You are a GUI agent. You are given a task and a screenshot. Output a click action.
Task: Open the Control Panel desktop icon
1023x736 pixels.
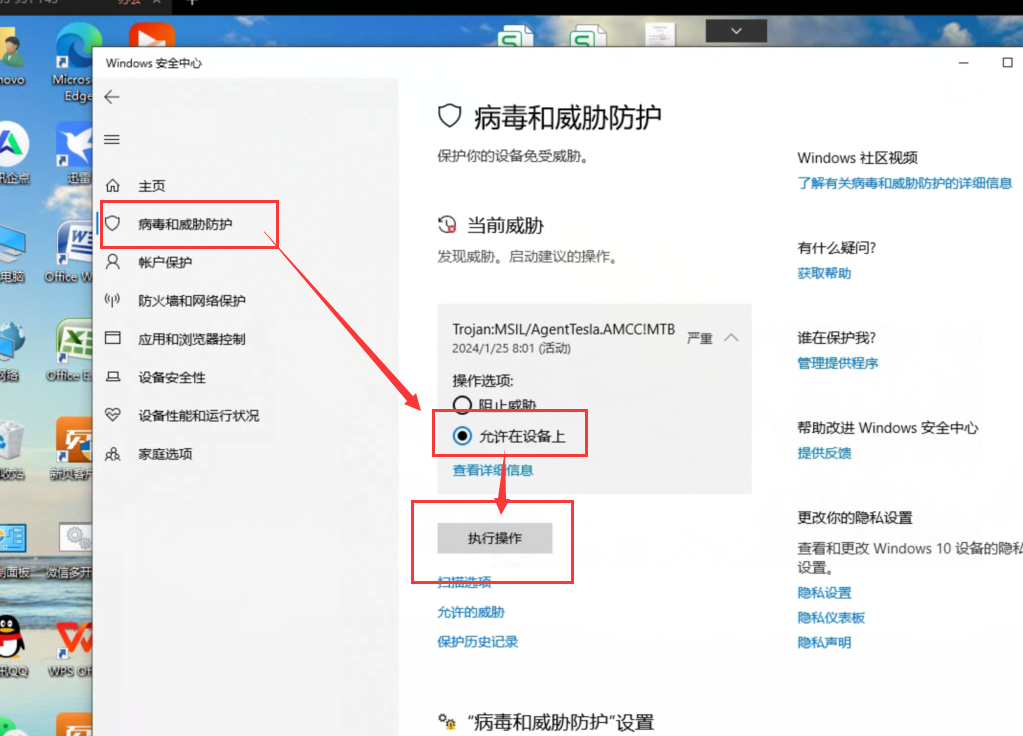(14, 551)
